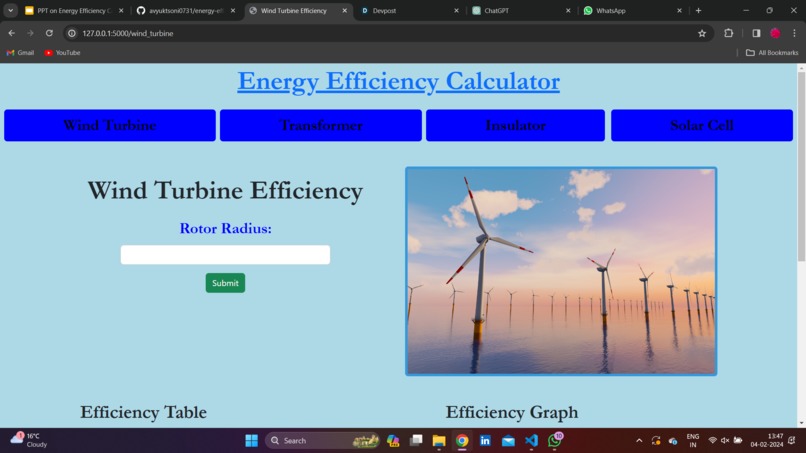Click the battery tray icon
Image resolution: width=806 pixels, height=453 pixels.
tap(738, 441)
